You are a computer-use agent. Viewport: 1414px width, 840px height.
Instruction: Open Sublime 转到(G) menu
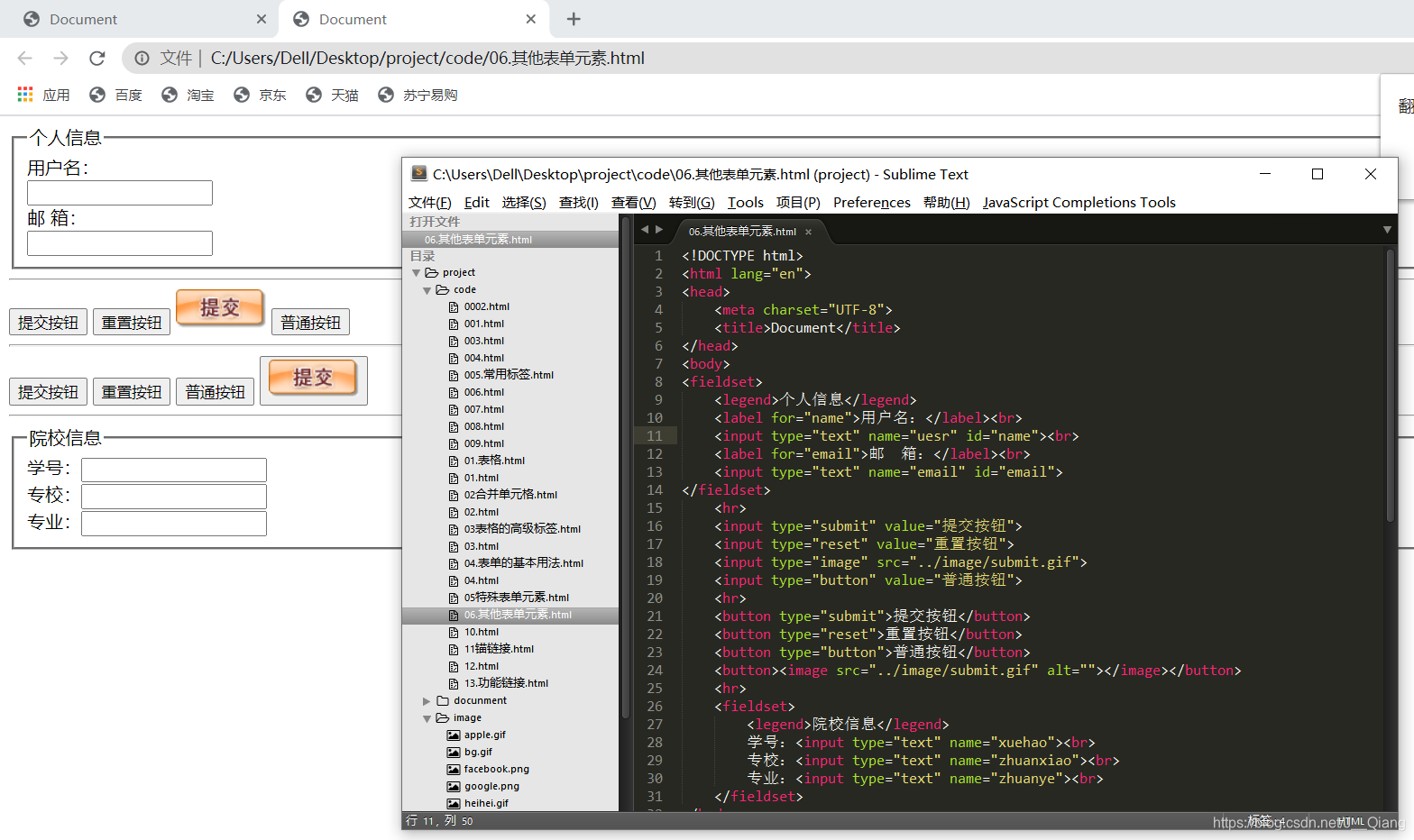point(692,203)
